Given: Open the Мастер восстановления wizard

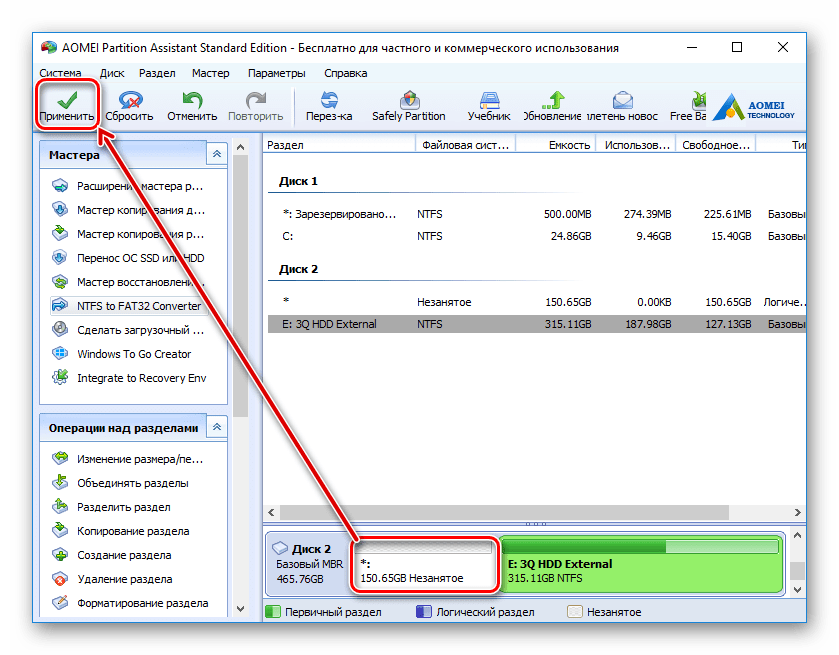Looking at the screenshot, I should point(129,282).
